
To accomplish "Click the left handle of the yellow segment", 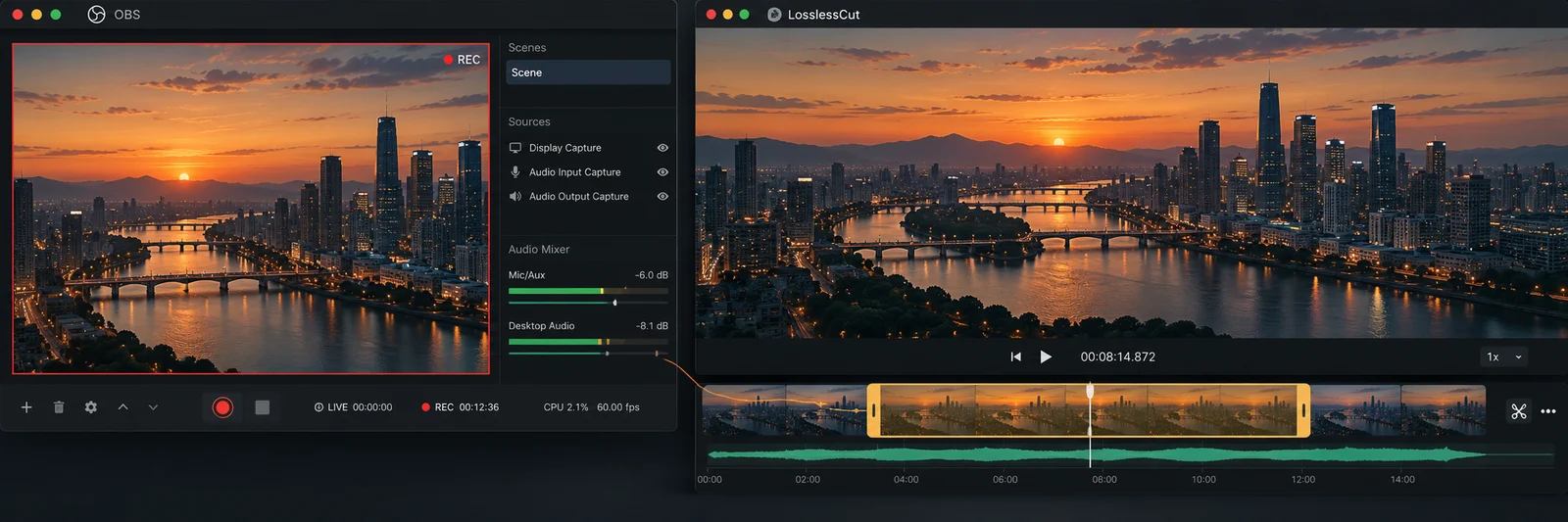I will (873, 410).
